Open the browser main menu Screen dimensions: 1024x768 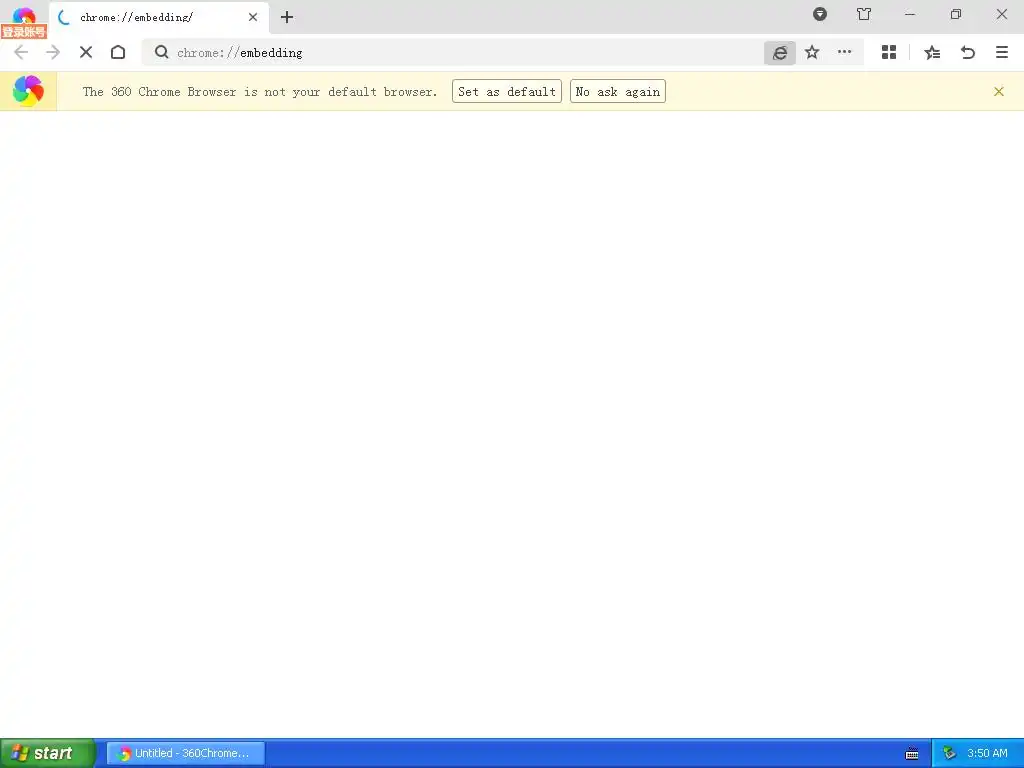(1002, 52)
